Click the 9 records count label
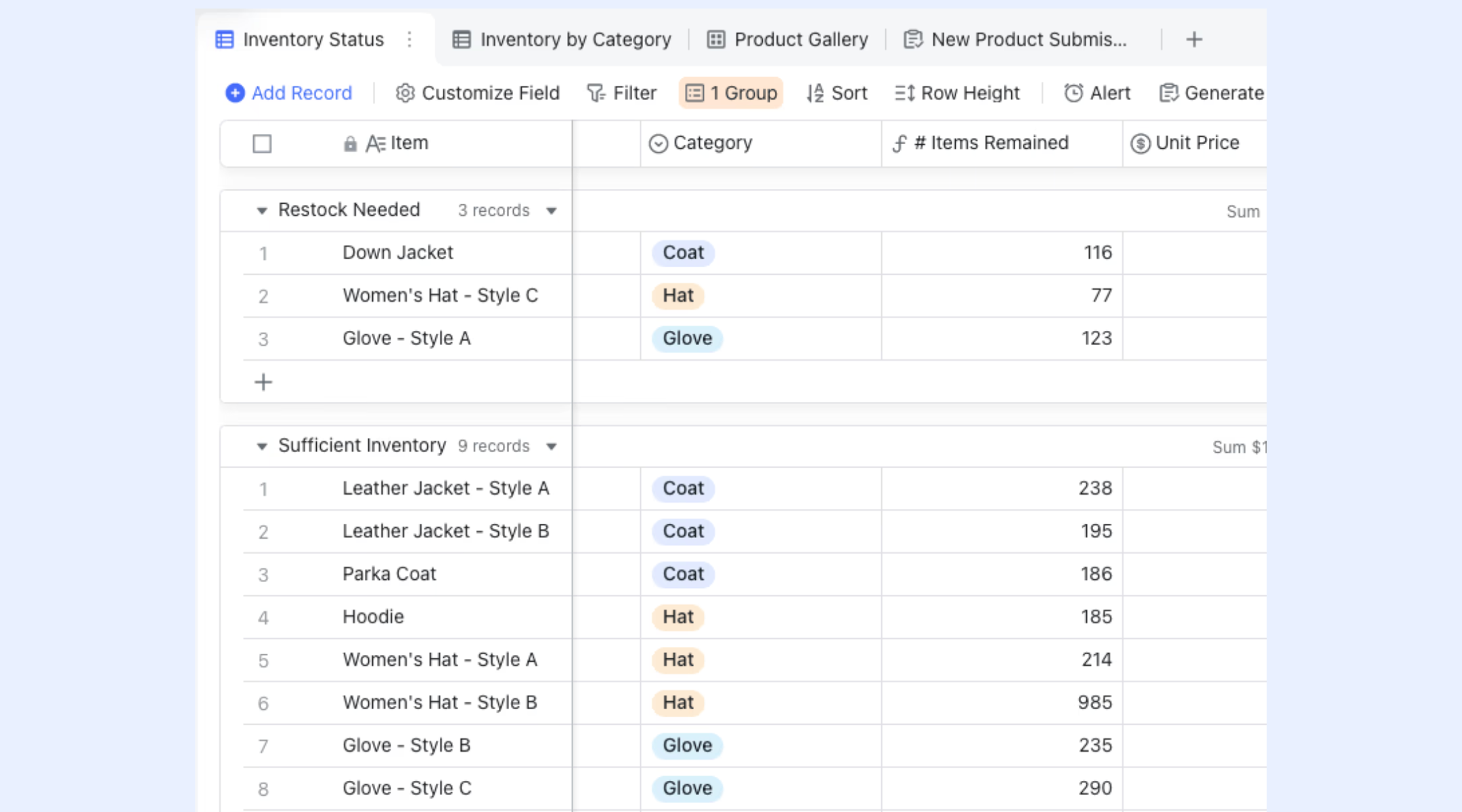The height and width of the screenshot is (812, 1462). coord(493,446)
